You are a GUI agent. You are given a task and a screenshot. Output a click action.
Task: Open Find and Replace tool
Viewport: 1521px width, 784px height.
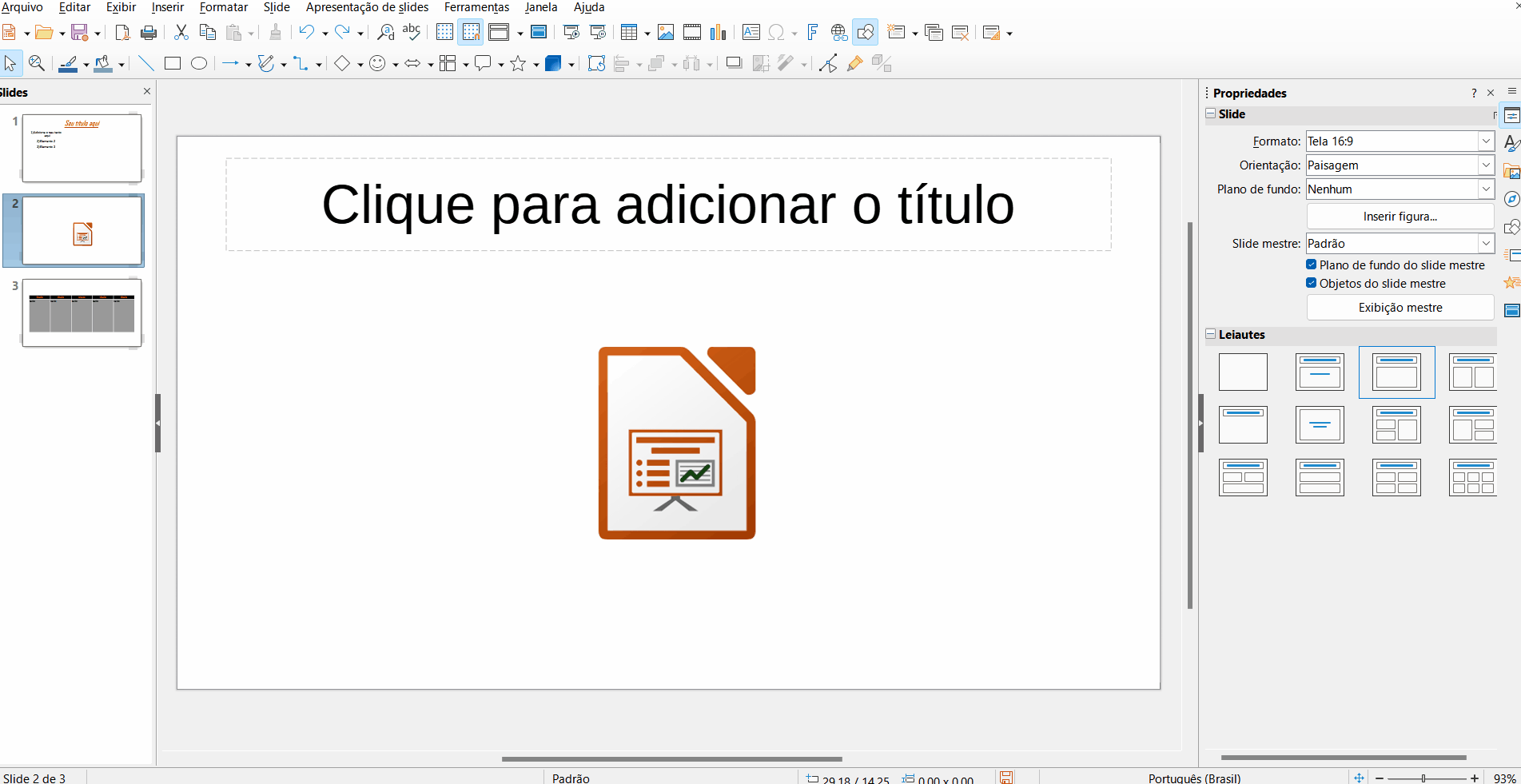385,33
